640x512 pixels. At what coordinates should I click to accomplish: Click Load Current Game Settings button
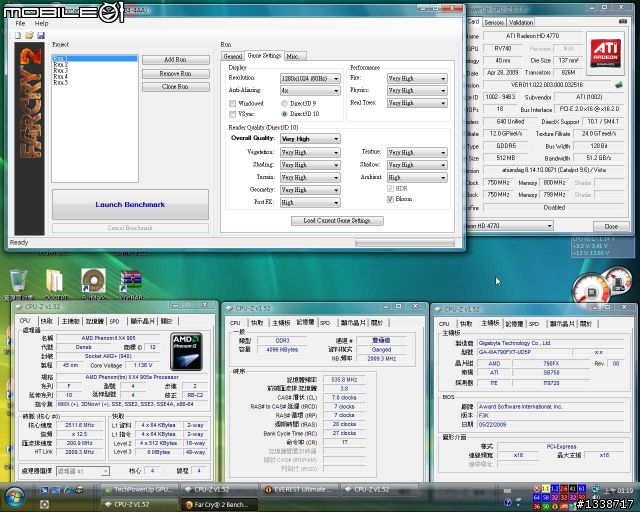(337, 221)
